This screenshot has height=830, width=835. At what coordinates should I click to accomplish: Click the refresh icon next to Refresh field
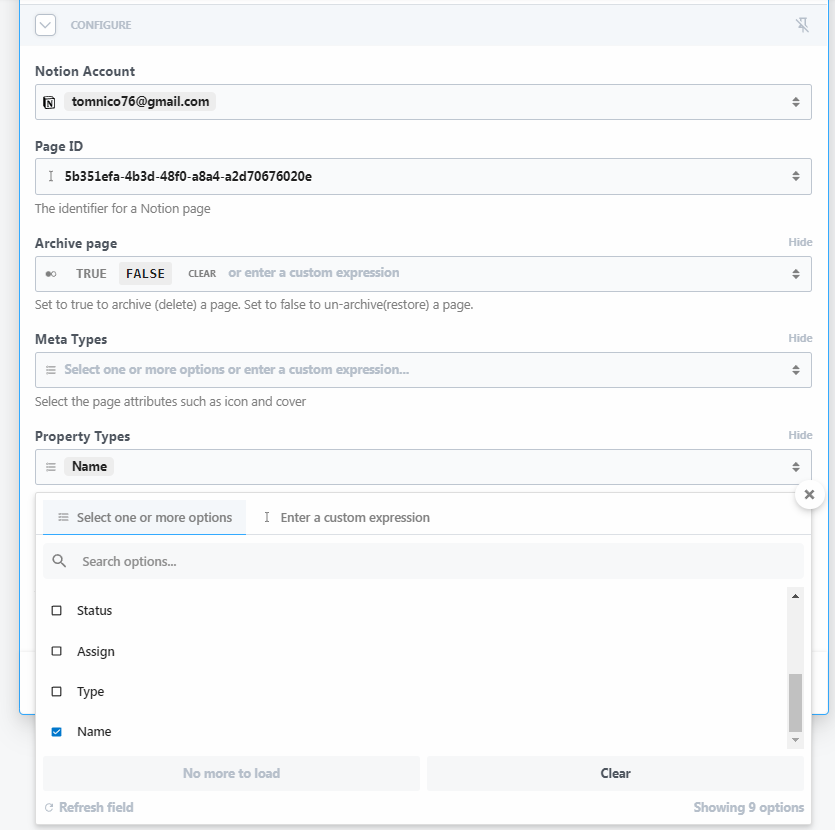pos(49,807)
